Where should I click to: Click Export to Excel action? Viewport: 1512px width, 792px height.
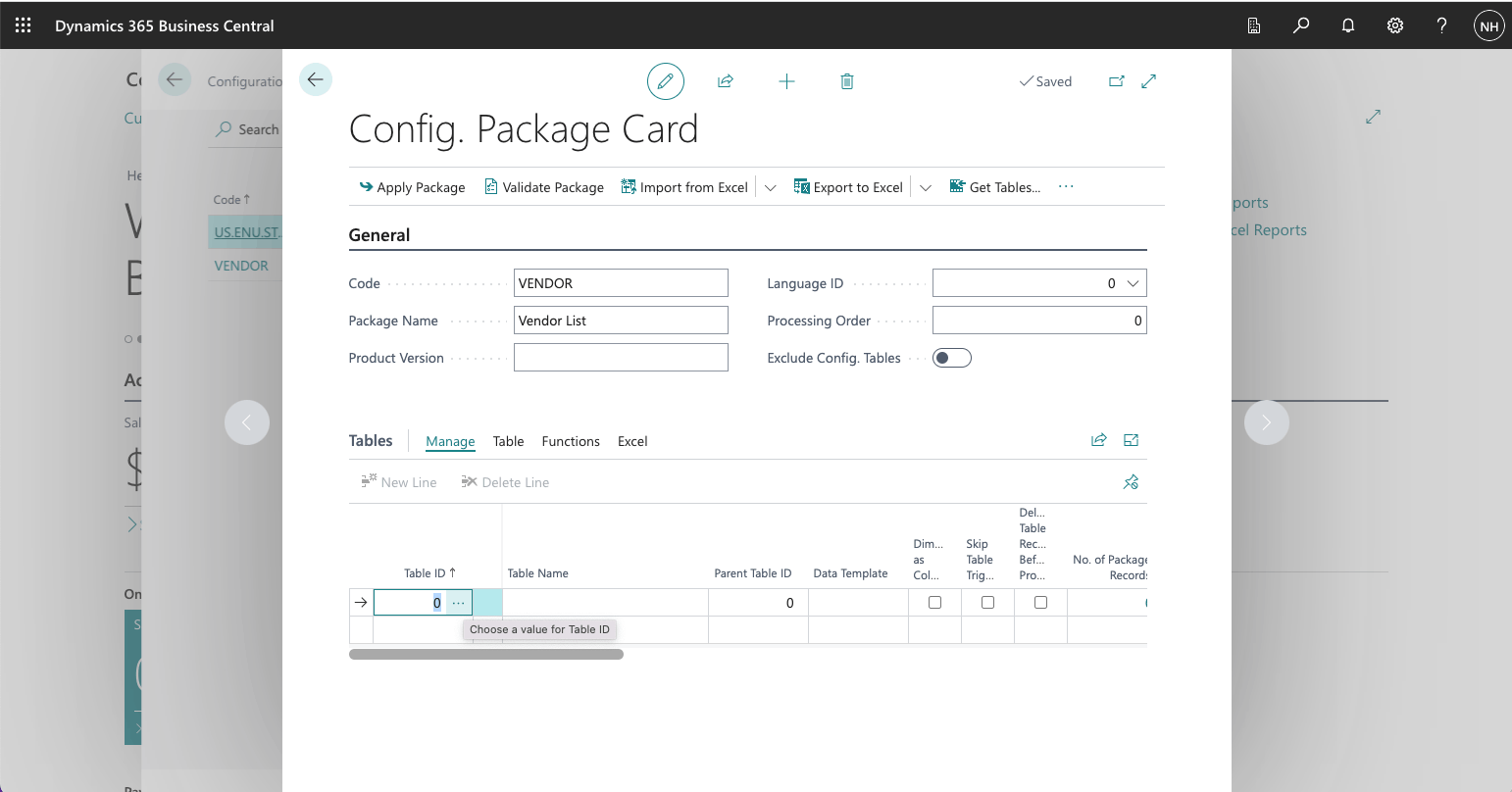tap(848, 187)
